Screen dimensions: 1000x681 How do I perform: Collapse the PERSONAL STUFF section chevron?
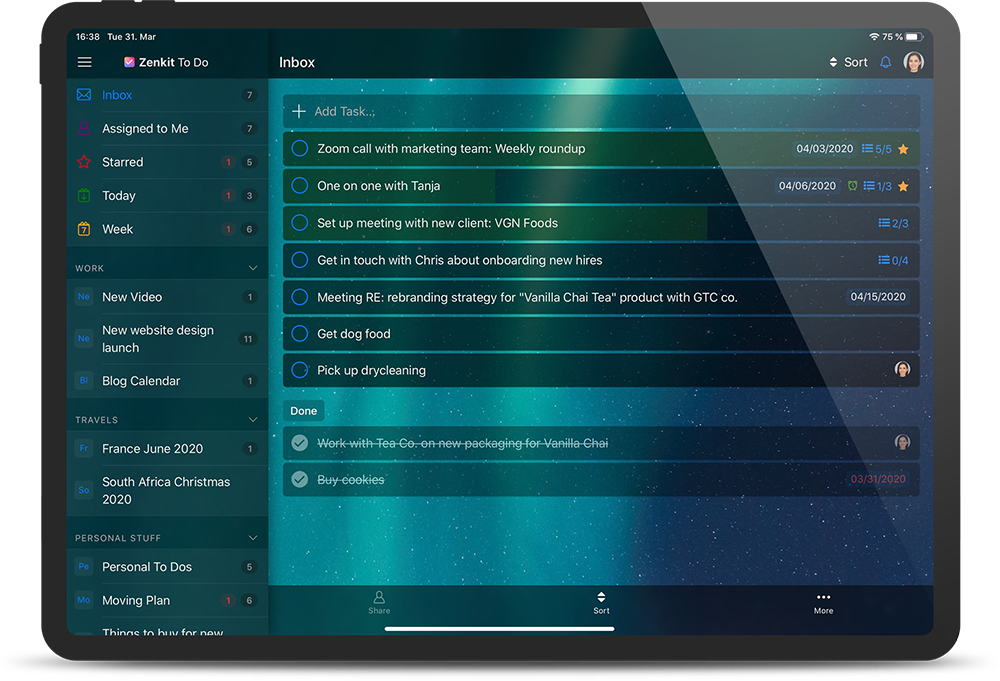(253, 538)
